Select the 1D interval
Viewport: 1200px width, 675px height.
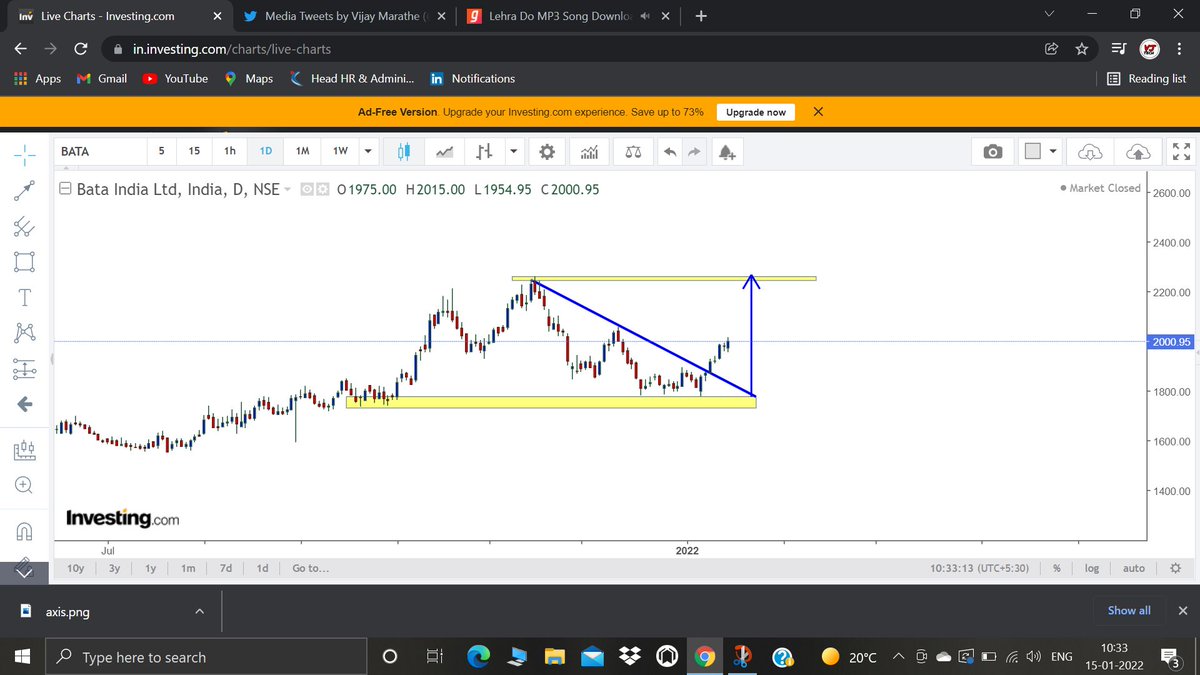click(266, 151)
